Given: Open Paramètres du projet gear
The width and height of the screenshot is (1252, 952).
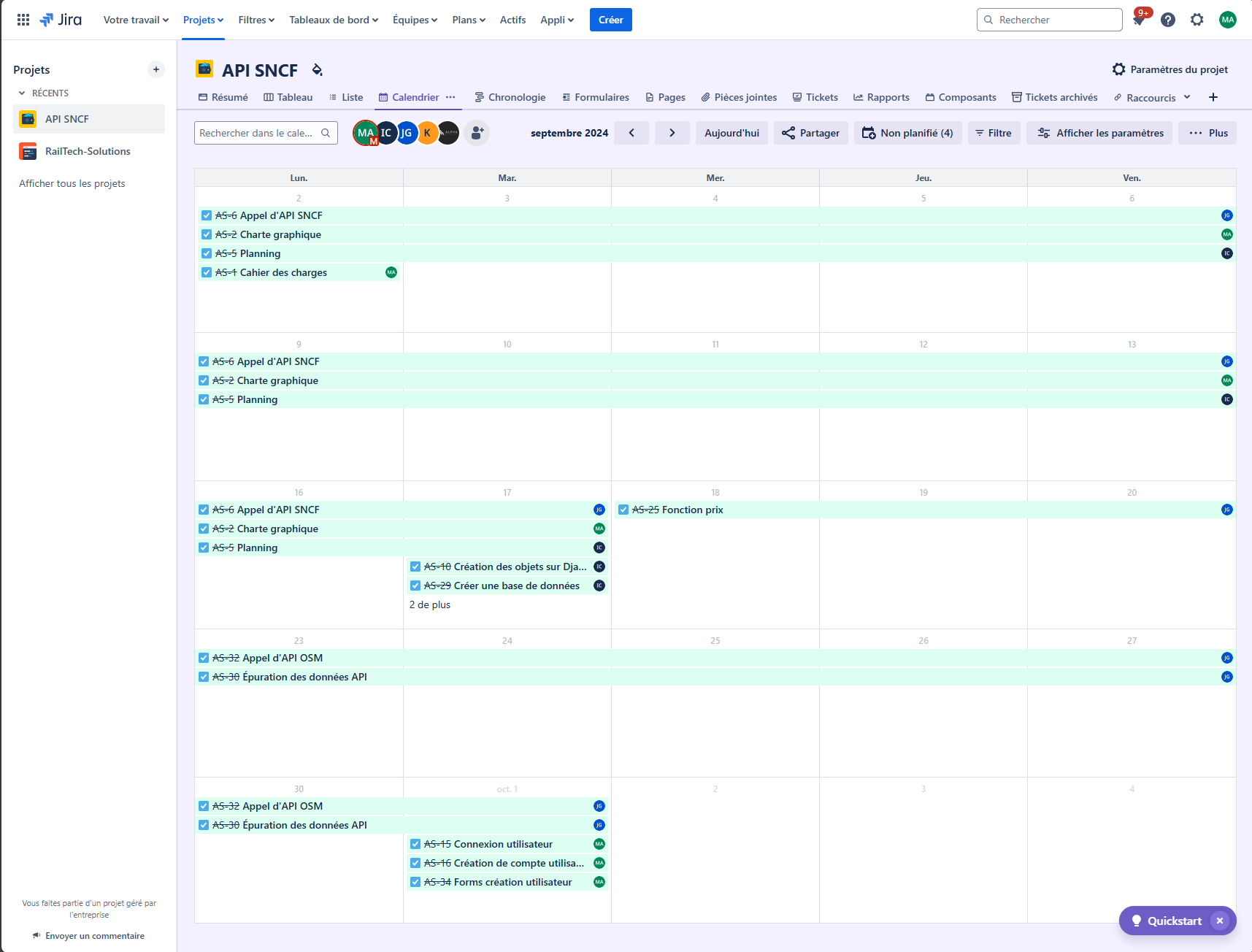Looking at the screenshot, I should click(x=1170, y=69).
